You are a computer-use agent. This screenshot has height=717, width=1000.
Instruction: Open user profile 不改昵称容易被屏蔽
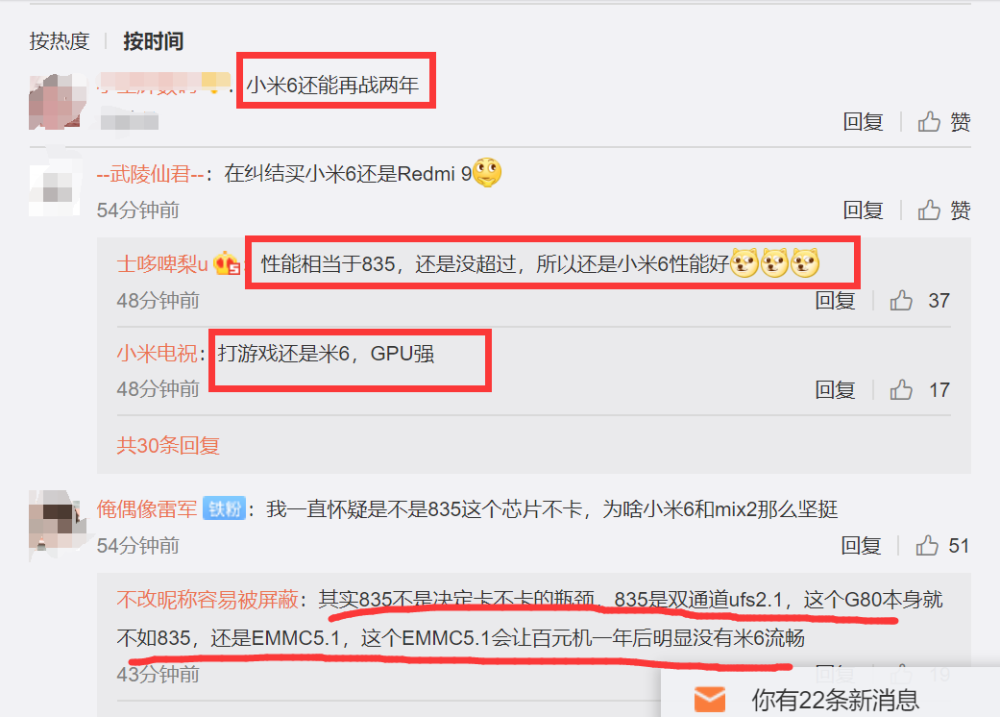click(207, 599)
